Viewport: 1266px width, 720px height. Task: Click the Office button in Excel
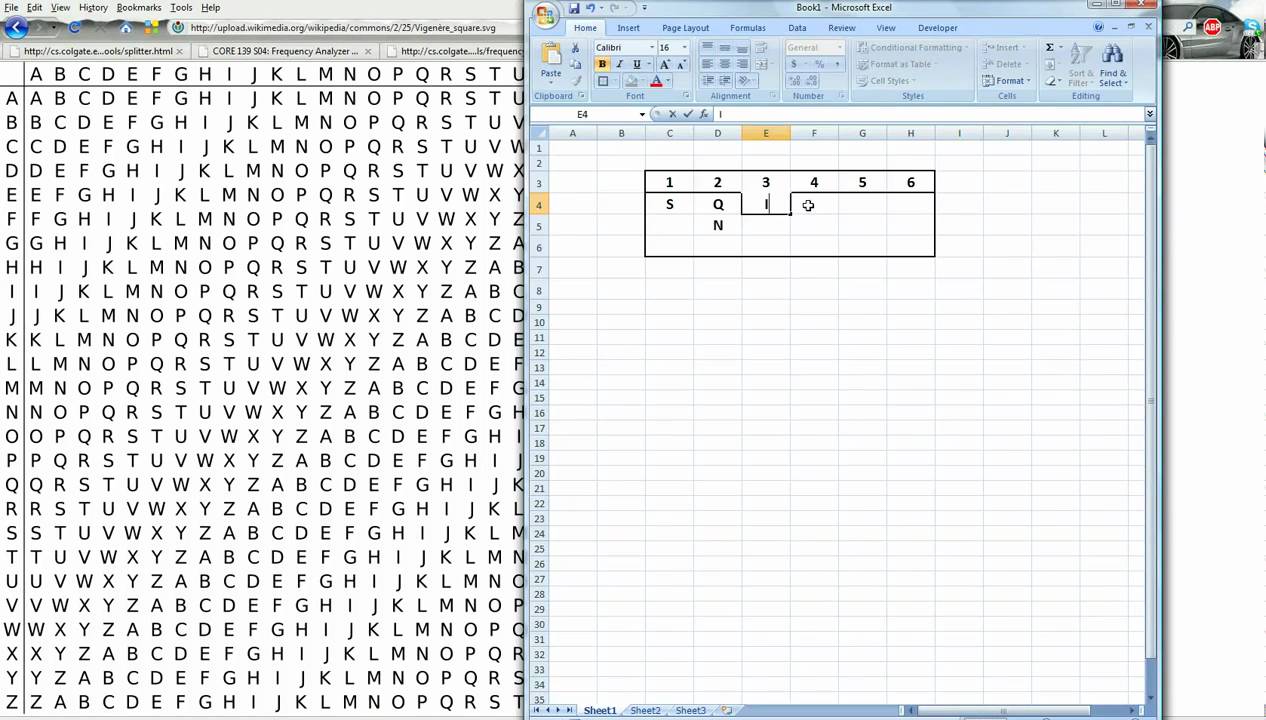point(546,14)
